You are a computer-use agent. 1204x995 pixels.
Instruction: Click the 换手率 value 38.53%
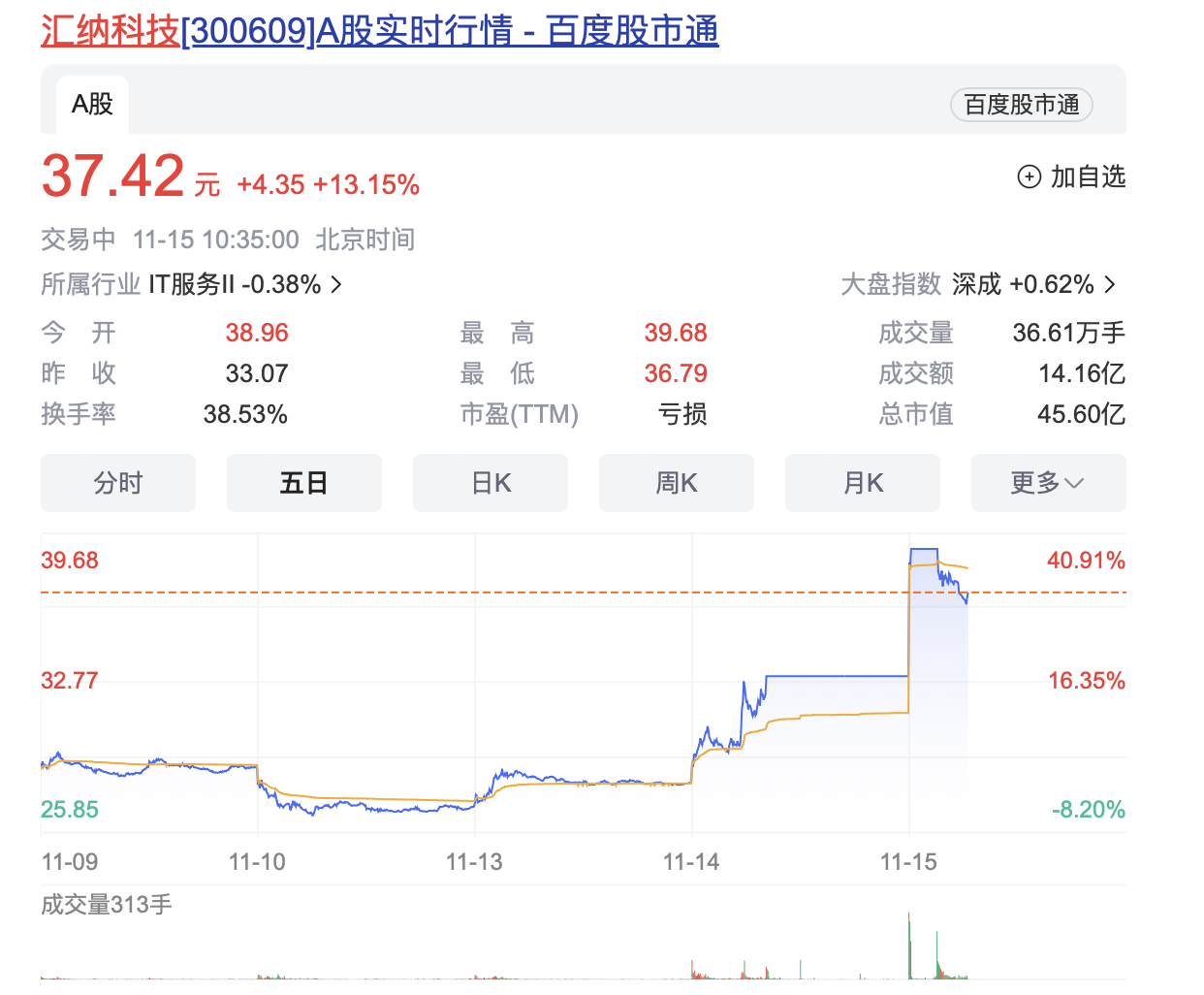click(x=245, y=414)
